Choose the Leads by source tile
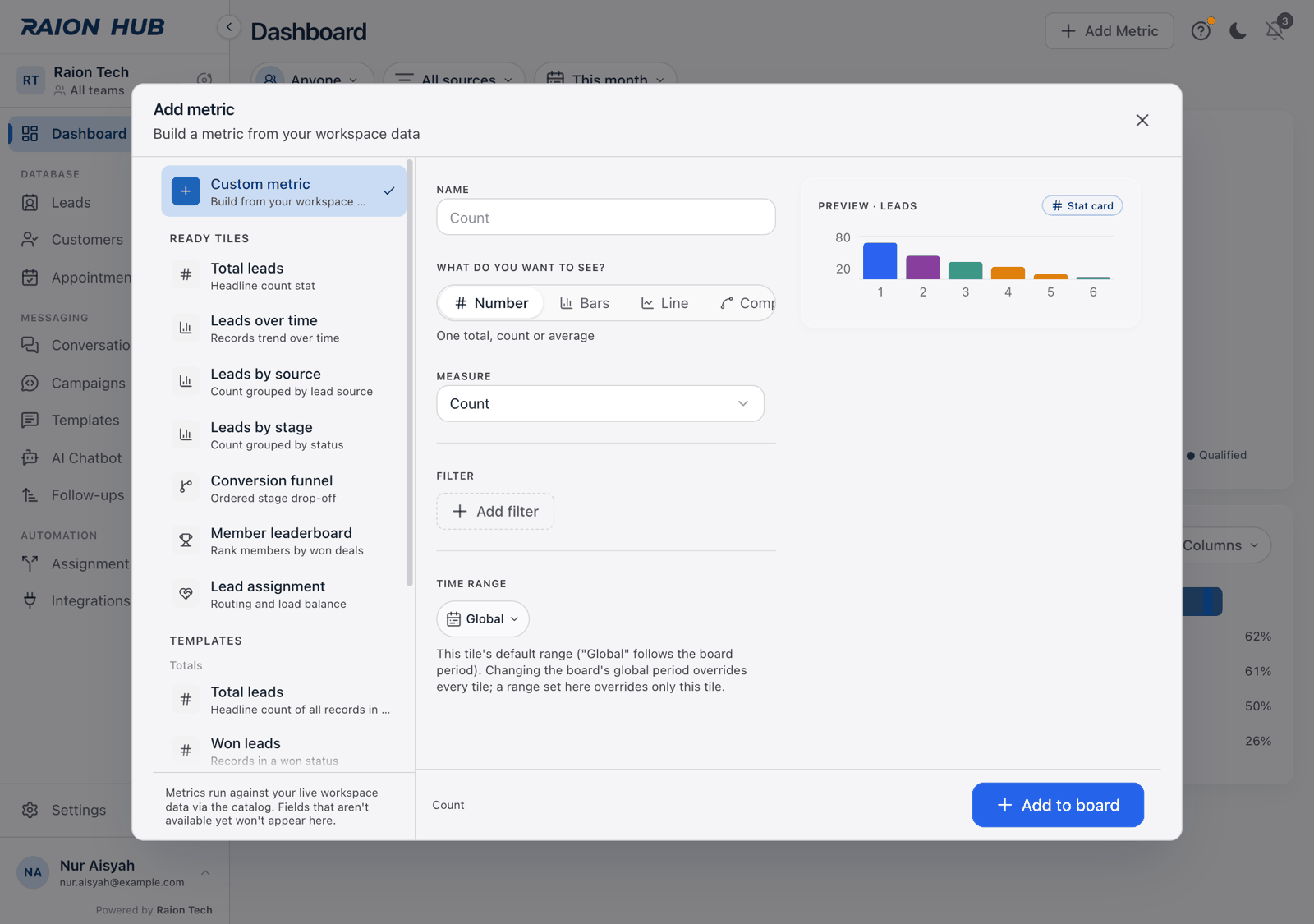 click(x=283, y=382)
